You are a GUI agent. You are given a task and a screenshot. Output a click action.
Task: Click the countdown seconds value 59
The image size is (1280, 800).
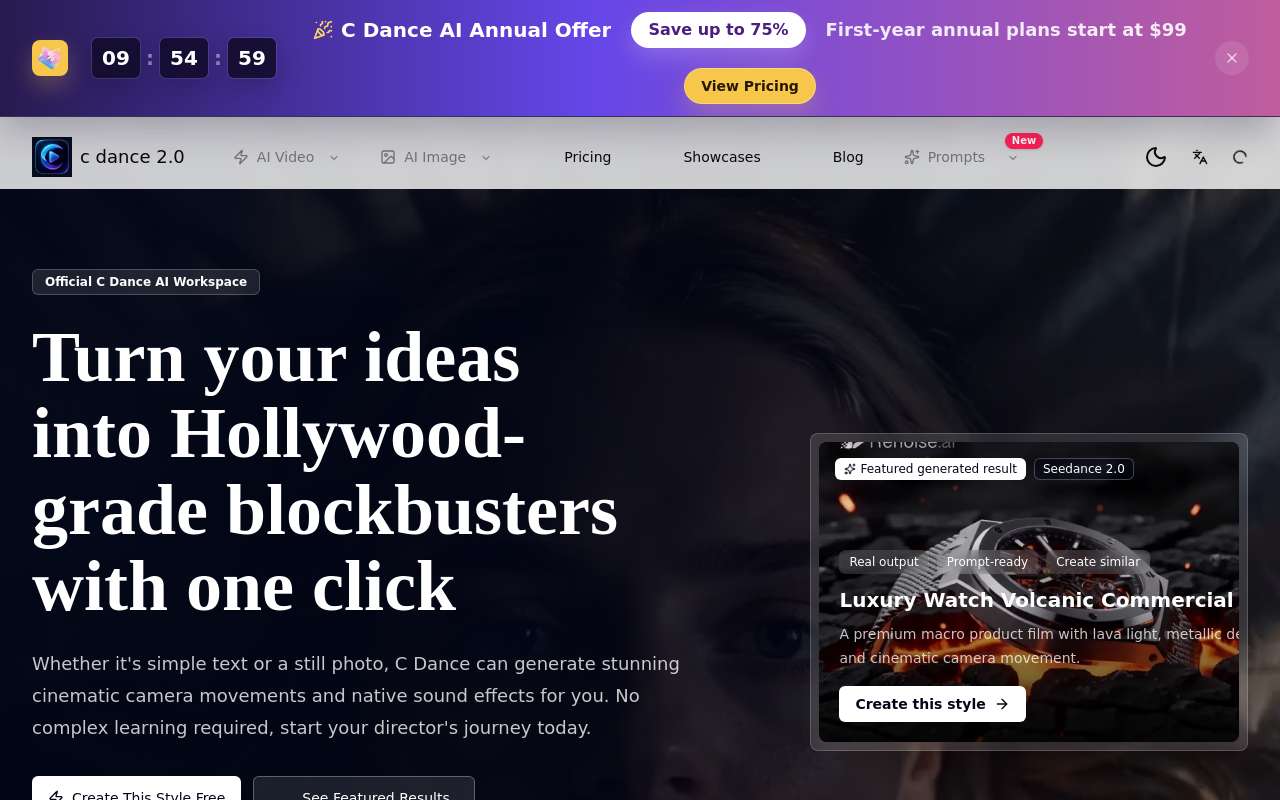pyautogui.click(x=252, y=58)
